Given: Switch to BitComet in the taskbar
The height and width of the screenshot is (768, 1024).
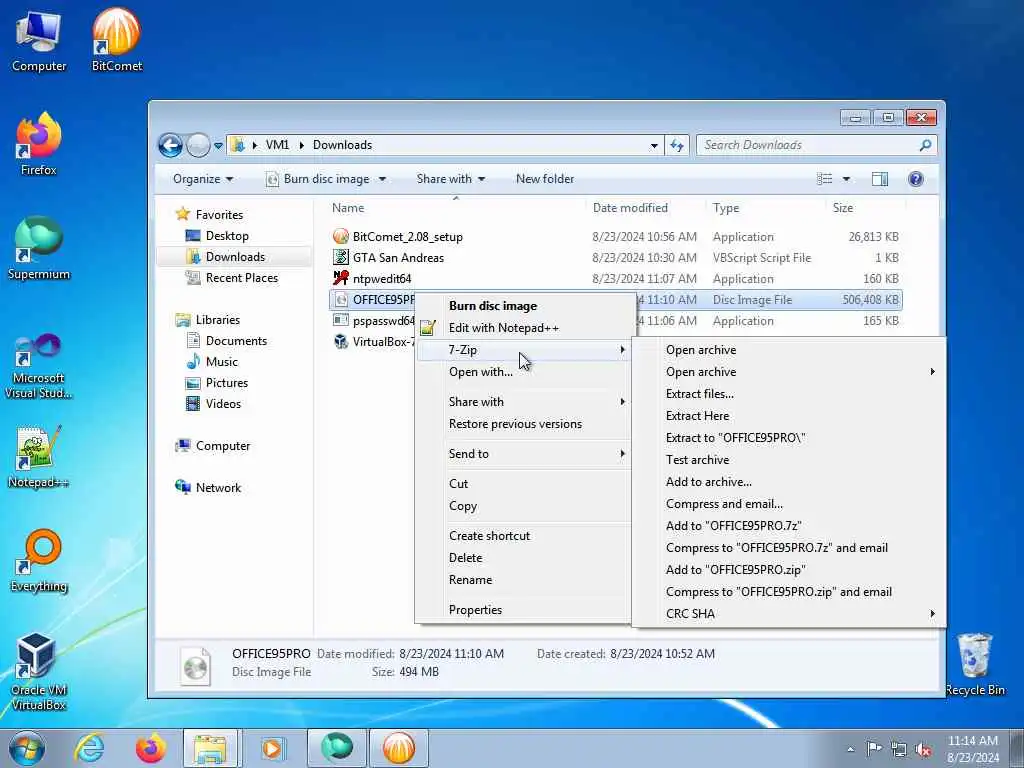Looking at the screenshot, I should click(398, 748).
